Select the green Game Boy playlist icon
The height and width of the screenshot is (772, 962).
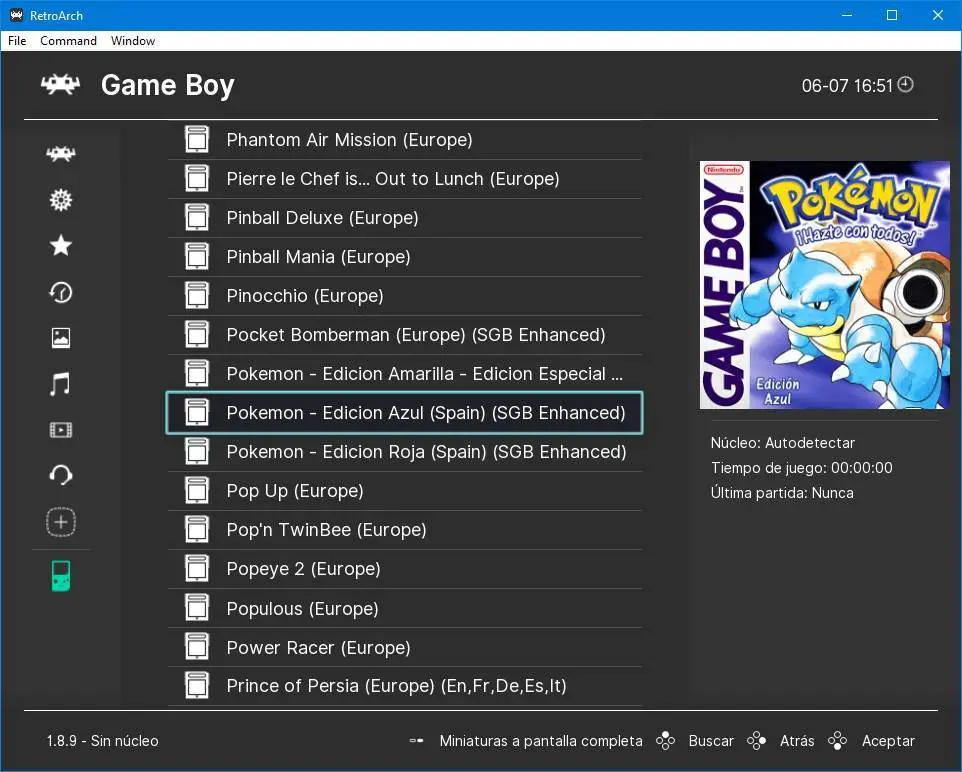pyautogui.click(x=61, y=576)
